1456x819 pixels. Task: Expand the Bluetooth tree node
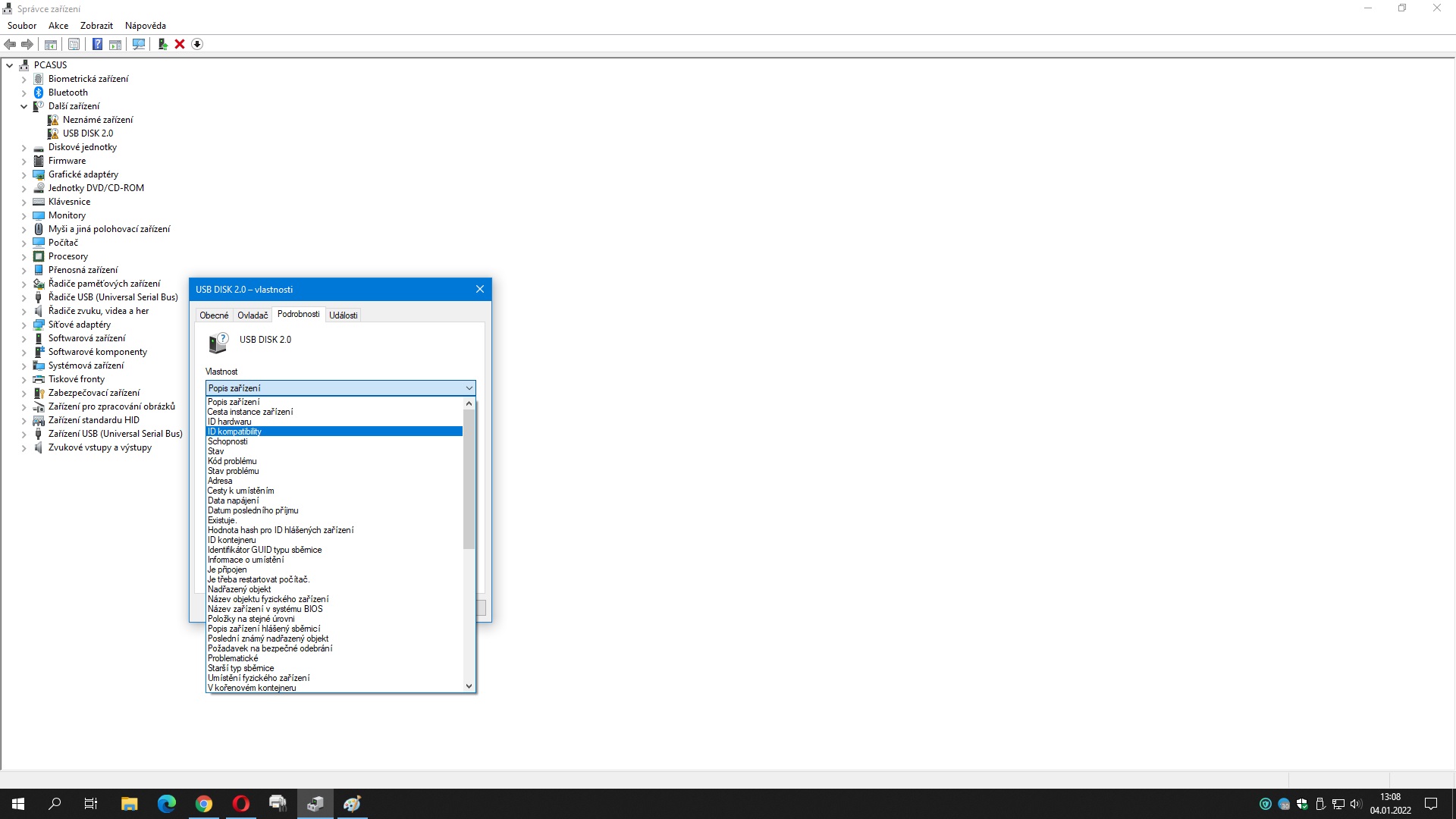pyautogui.click(x=24, y=93)
